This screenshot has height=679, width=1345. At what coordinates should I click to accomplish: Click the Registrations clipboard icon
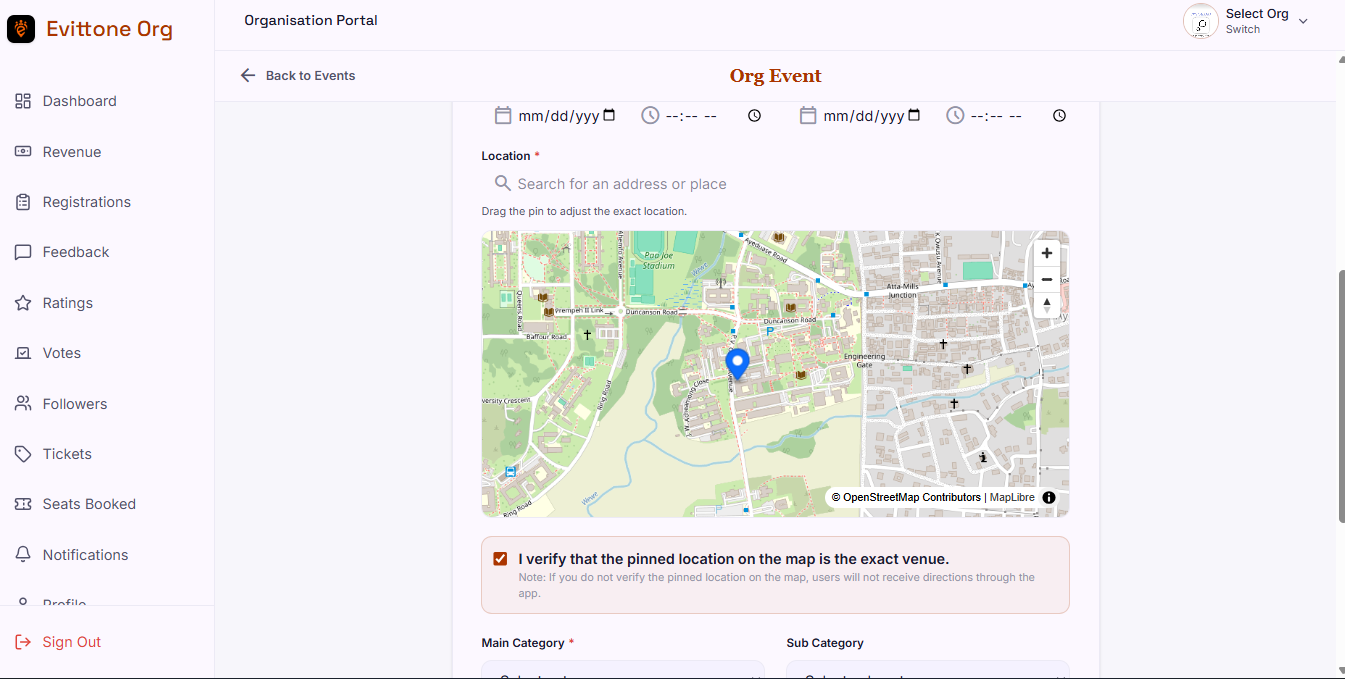click(x=23, y=202)
